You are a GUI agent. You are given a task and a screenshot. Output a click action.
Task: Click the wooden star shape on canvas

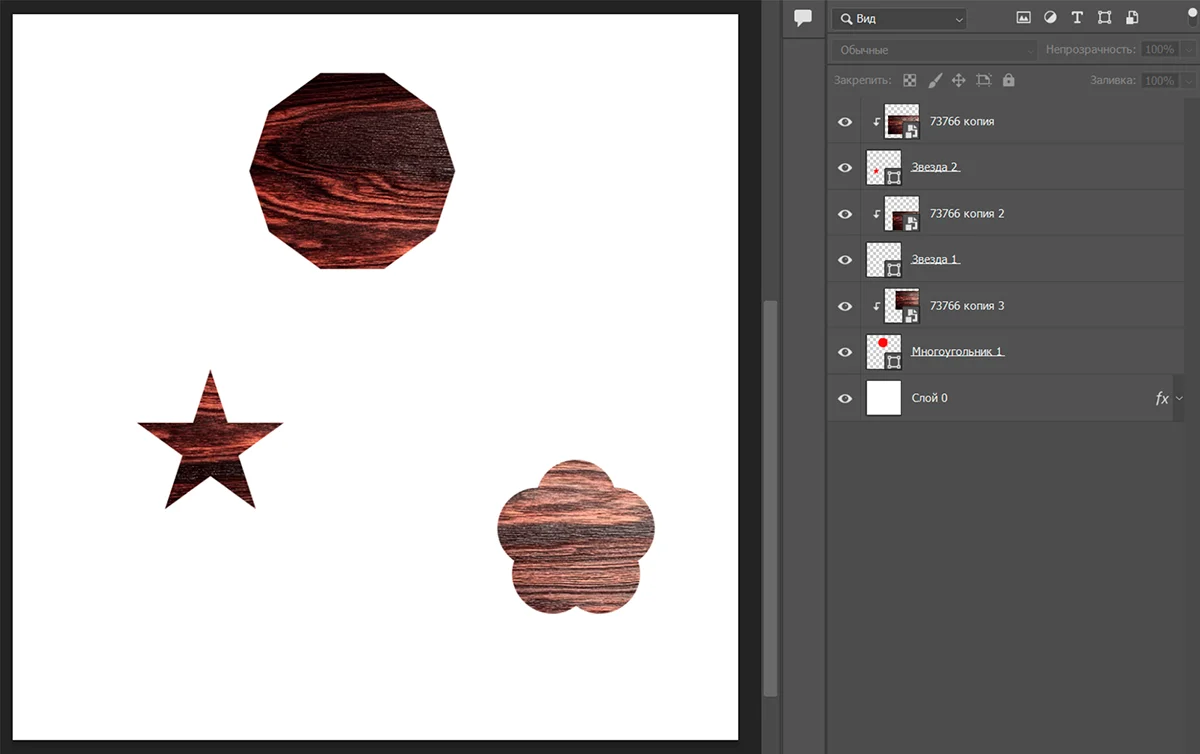click(210, 440)
